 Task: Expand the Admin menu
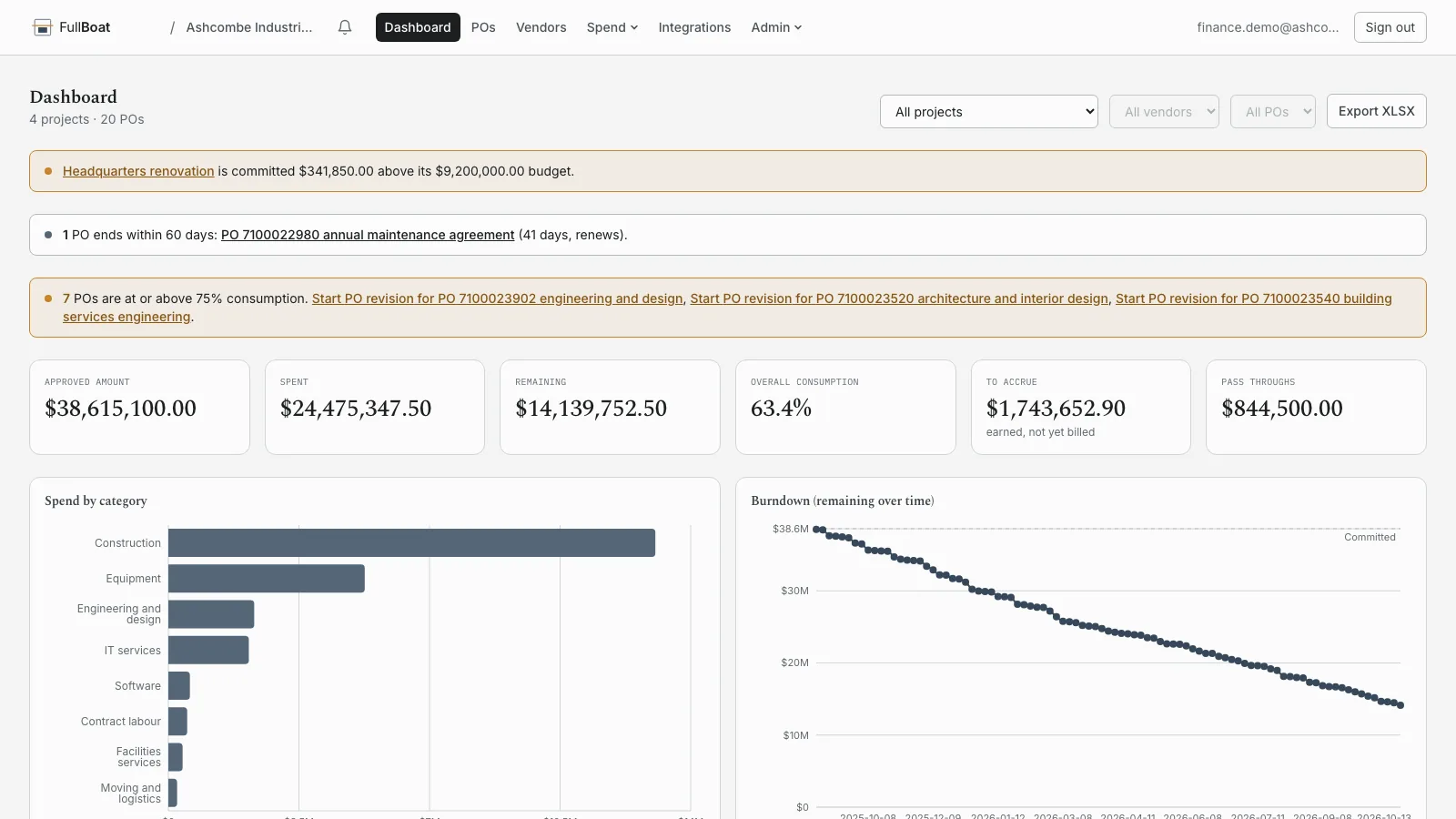(x=776, y=27)
